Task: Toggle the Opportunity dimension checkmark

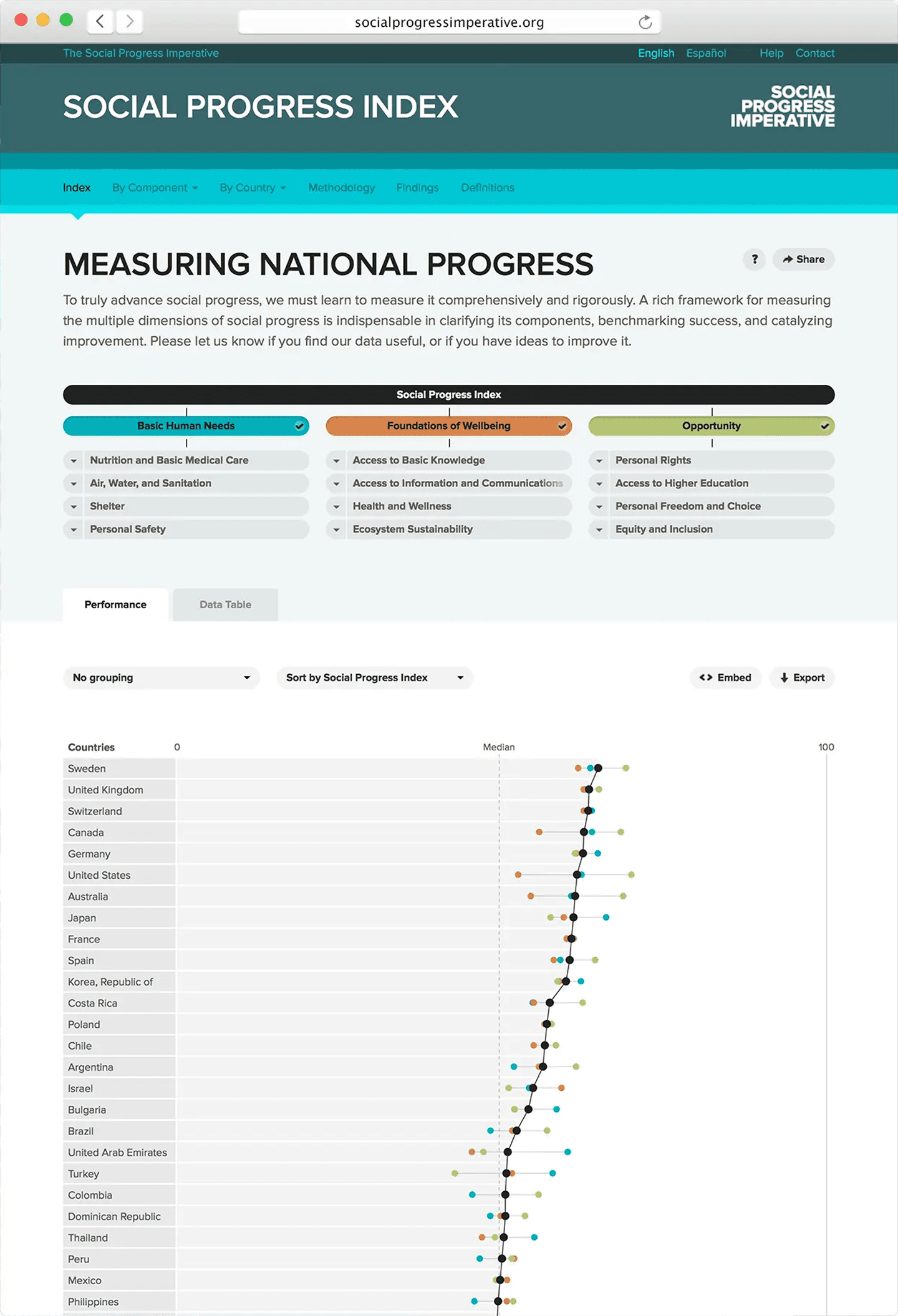Action: tap(824, 426)
